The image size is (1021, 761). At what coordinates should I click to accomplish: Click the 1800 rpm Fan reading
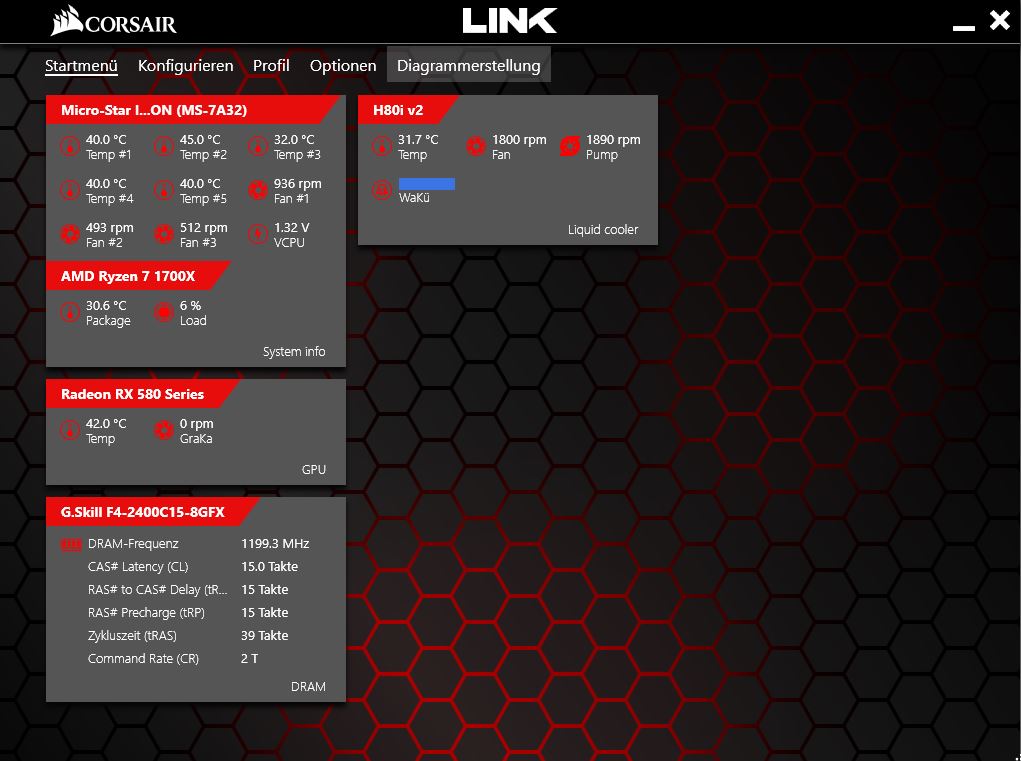click(519, 139)
